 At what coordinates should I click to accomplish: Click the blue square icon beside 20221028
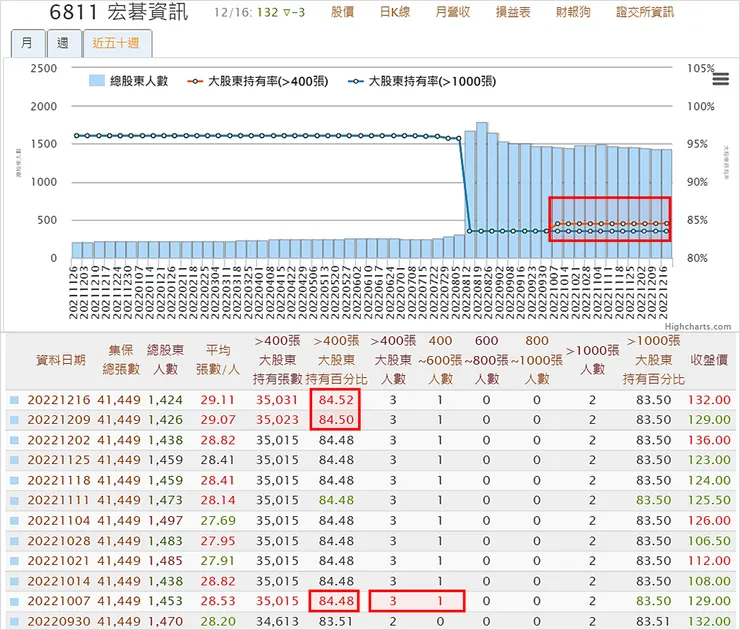click(15, 541)
